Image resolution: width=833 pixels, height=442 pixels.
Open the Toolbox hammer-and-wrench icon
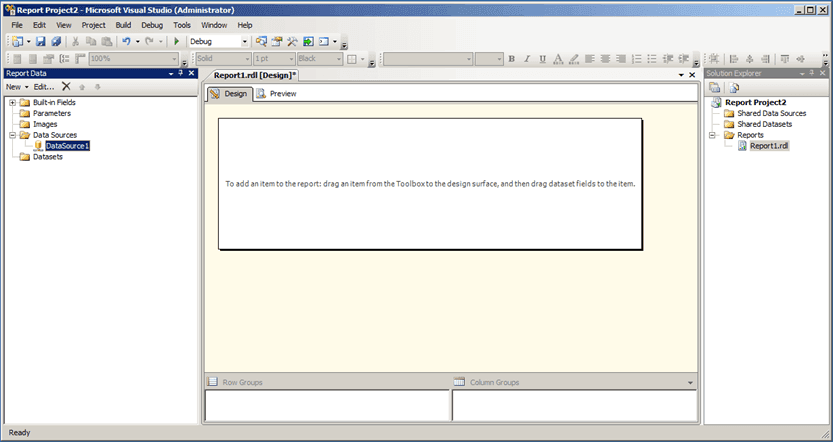(x=292, y=41)
